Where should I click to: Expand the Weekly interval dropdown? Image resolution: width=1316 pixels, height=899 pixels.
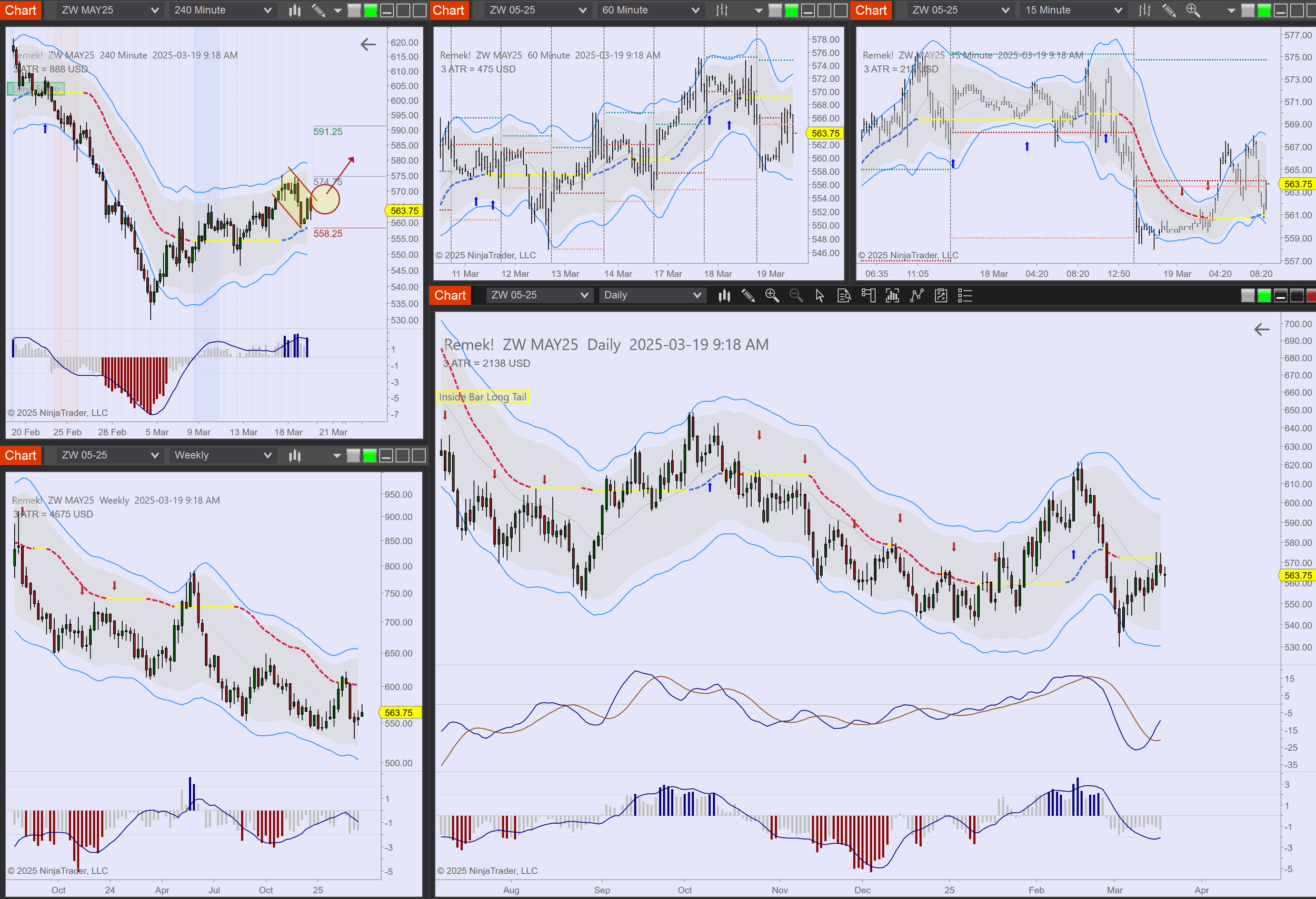coord(222,455)
